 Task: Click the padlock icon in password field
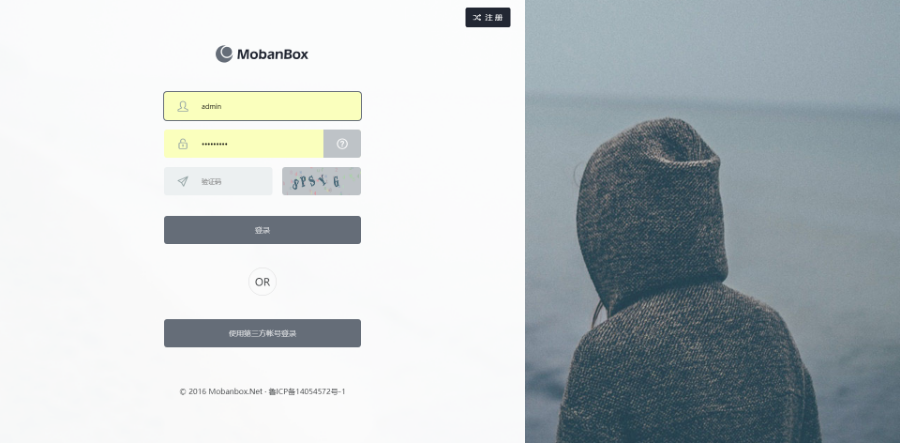tap(183, 143)
